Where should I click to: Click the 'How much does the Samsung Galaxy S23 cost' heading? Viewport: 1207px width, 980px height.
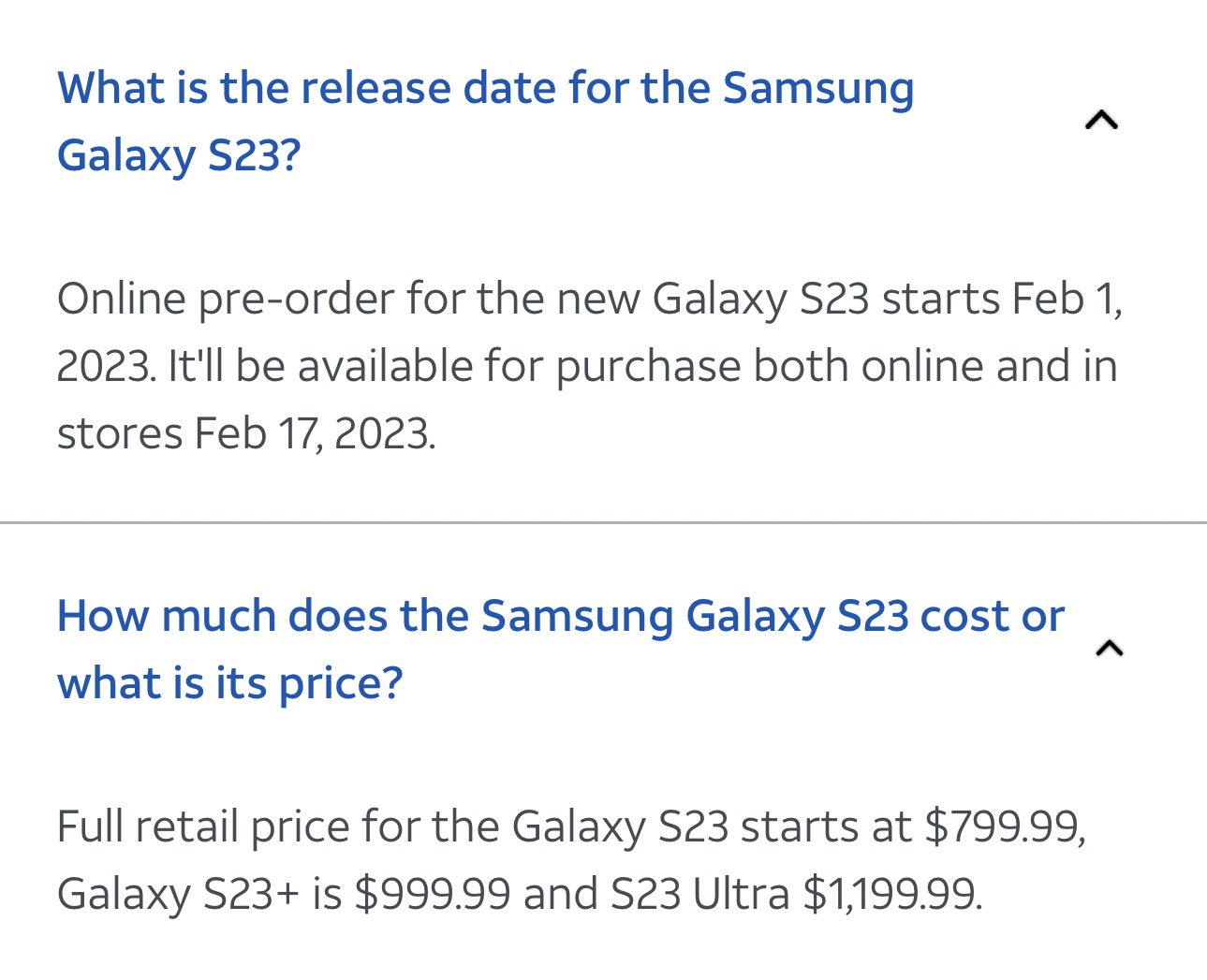pyautogui.click(x=560, y=617)
